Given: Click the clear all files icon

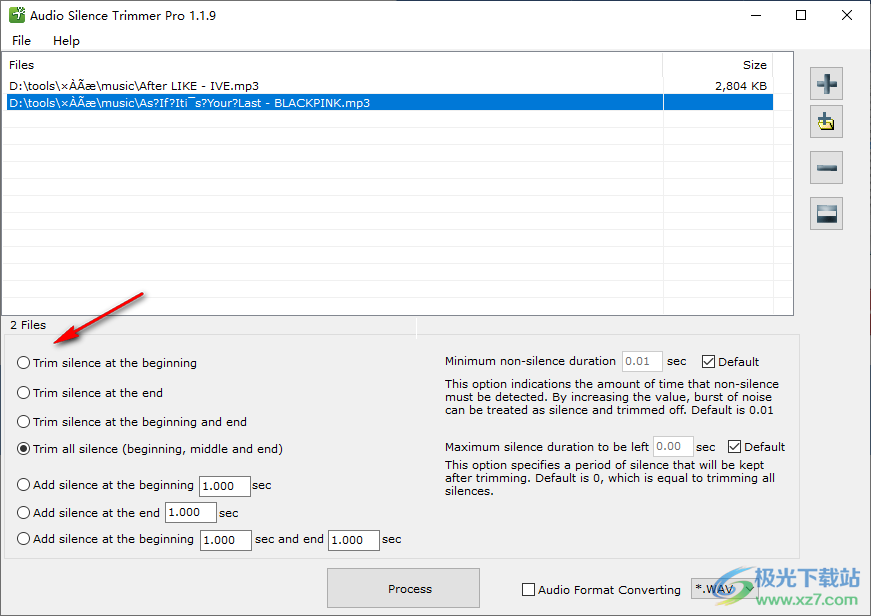Looking at the screenshot, I should click(826, 213).
